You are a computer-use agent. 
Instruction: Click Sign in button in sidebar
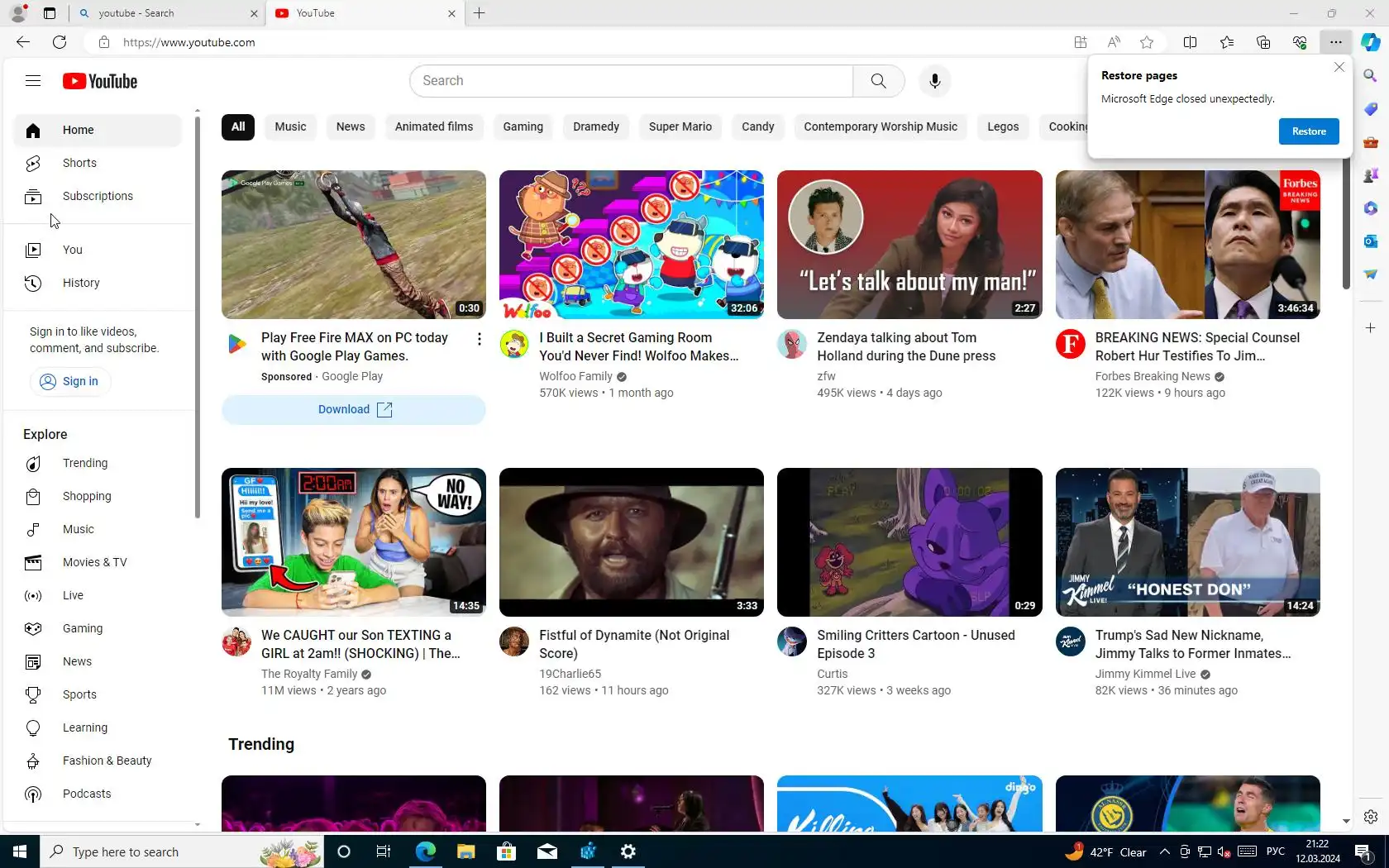70,381
